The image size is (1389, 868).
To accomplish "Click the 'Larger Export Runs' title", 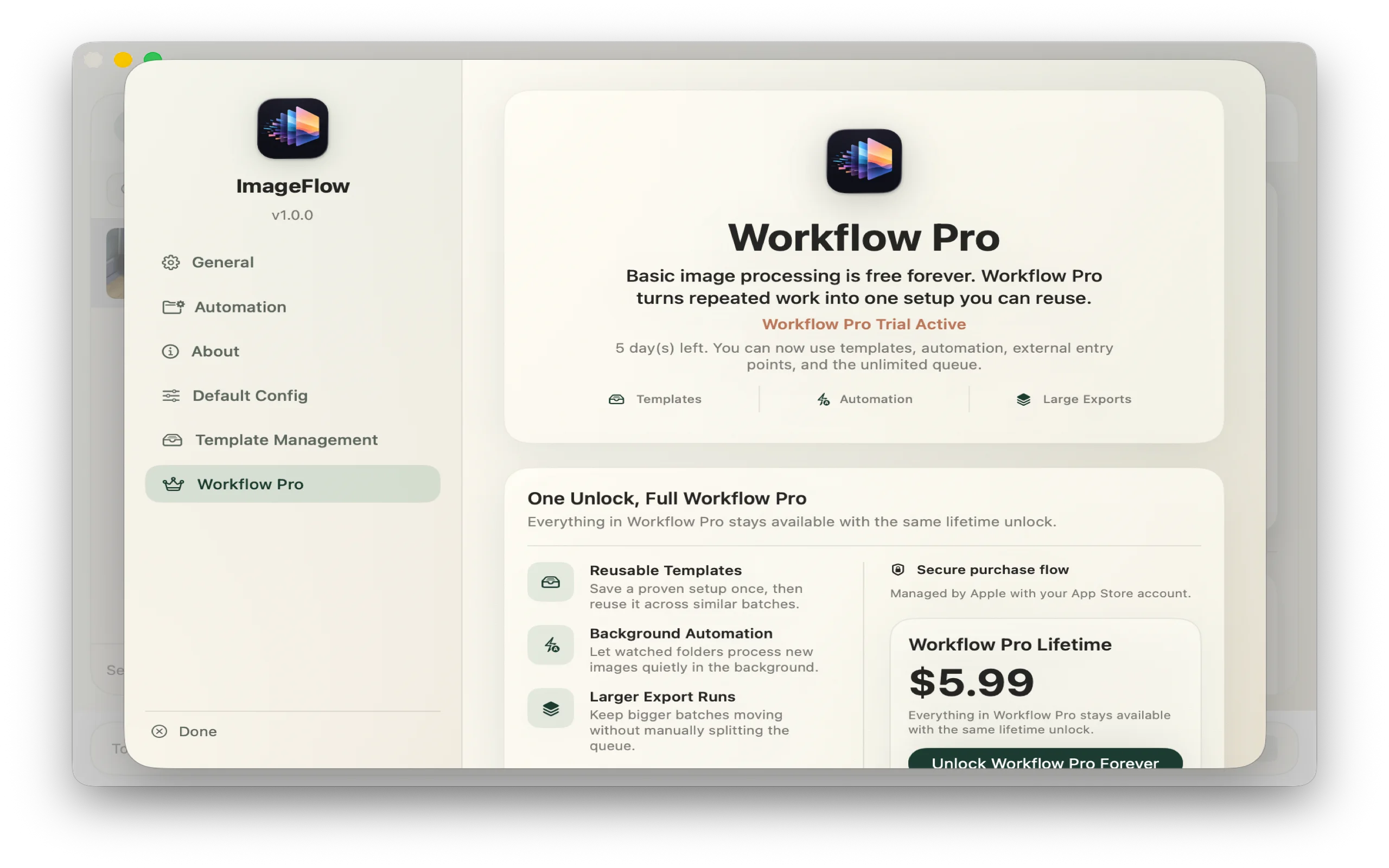I will pyautogui.click(x=662, y=697).
